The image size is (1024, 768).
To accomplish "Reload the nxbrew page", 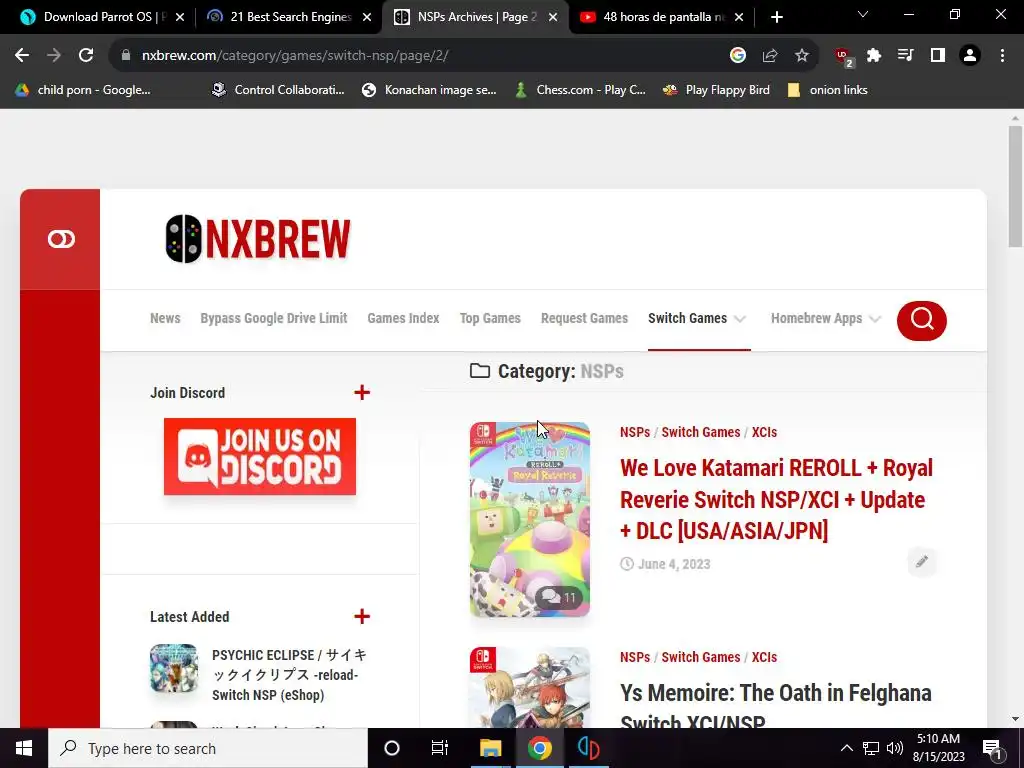I will (x=86, y=56).
